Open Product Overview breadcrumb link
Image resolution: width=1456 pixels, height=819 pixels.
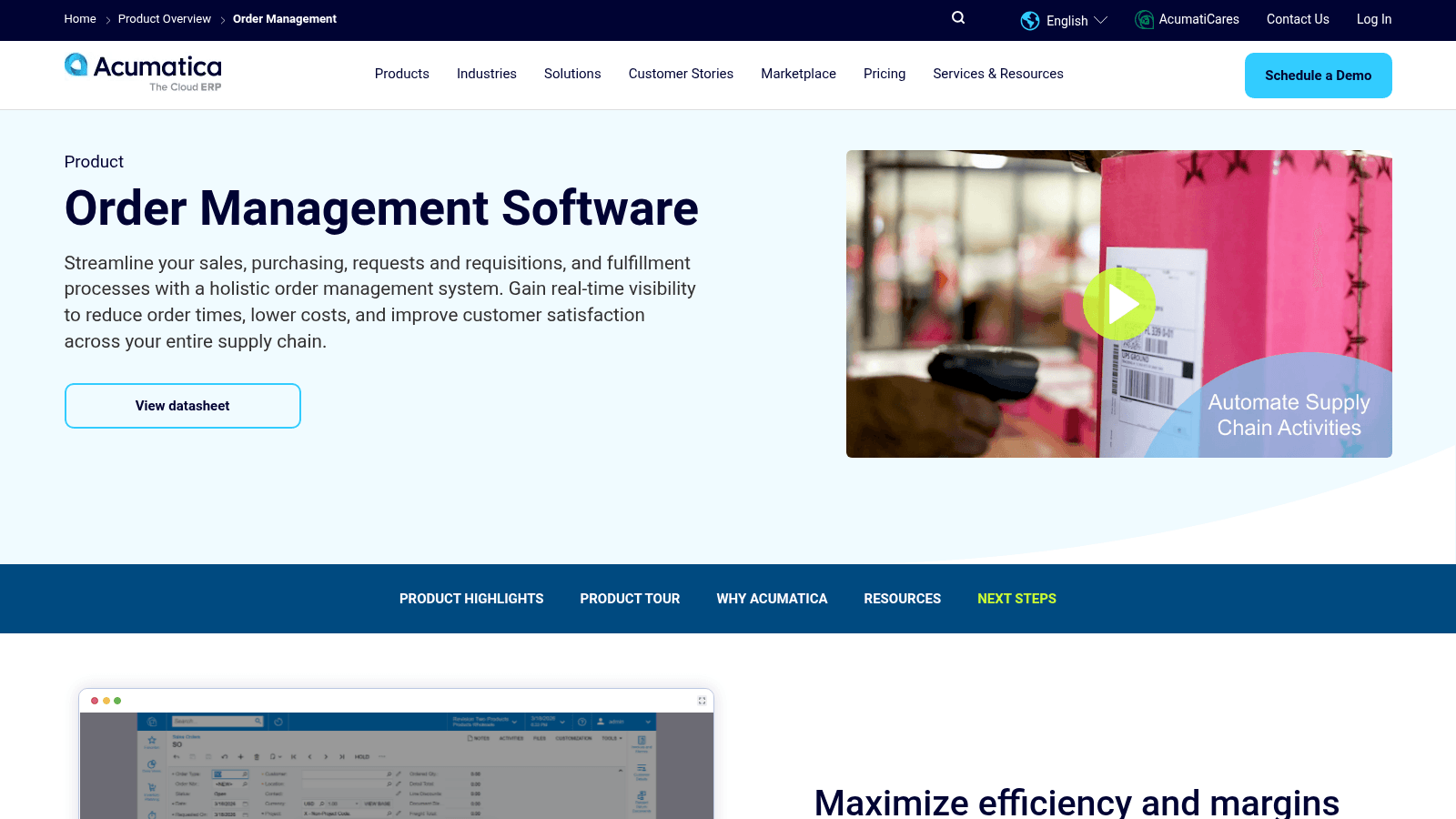[x=165, y=19]
